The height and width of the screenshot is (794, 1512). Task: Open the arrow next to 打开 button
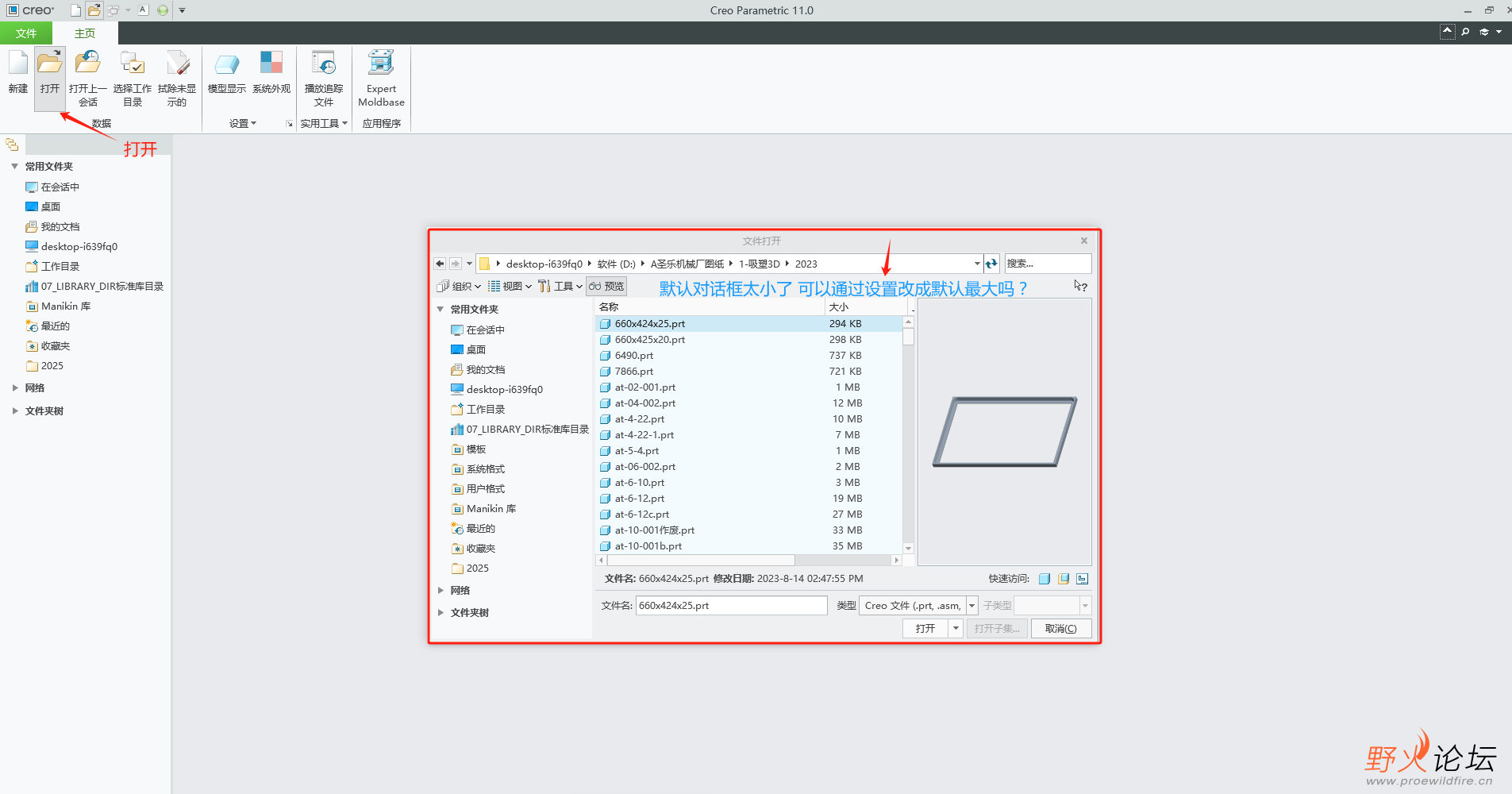(x=956, y=629)
